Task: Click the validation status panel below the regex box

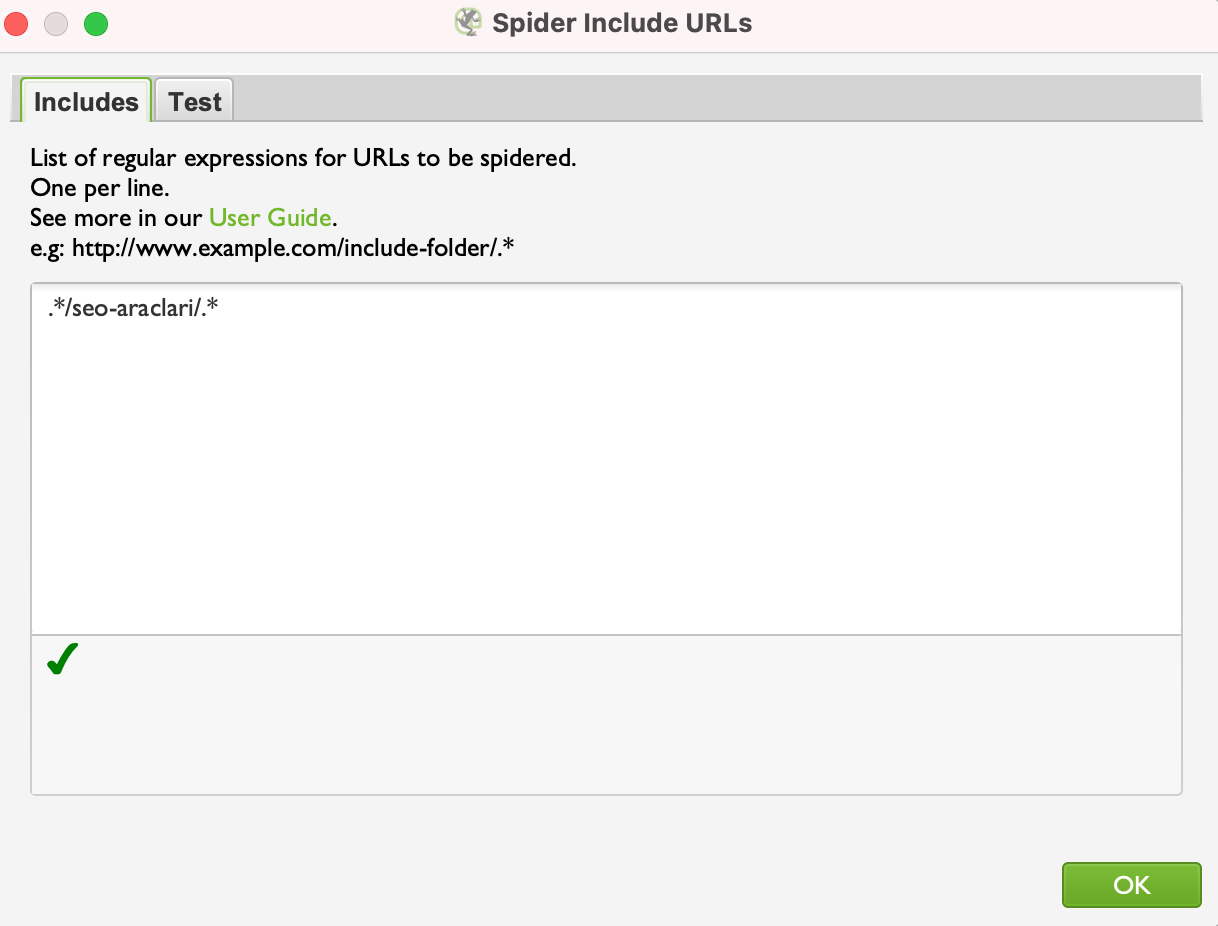Action: pos(606,715)
